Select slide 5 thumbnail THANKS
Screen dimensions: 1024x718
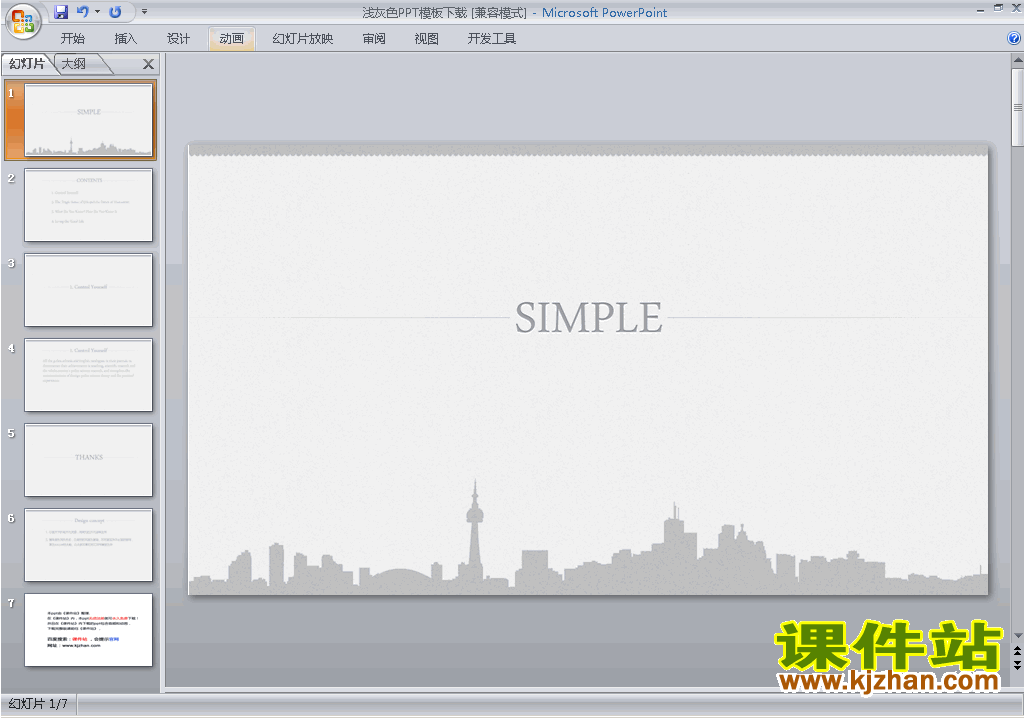88,460
